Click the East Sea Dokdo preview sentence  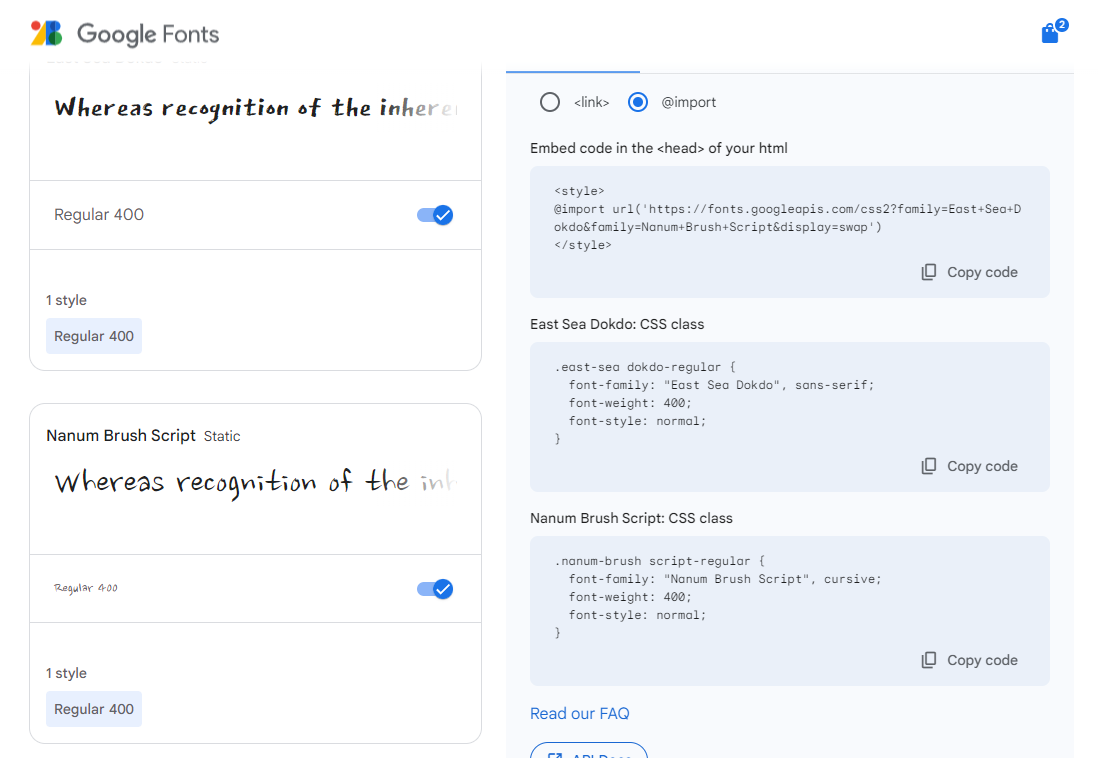point(256,109)
